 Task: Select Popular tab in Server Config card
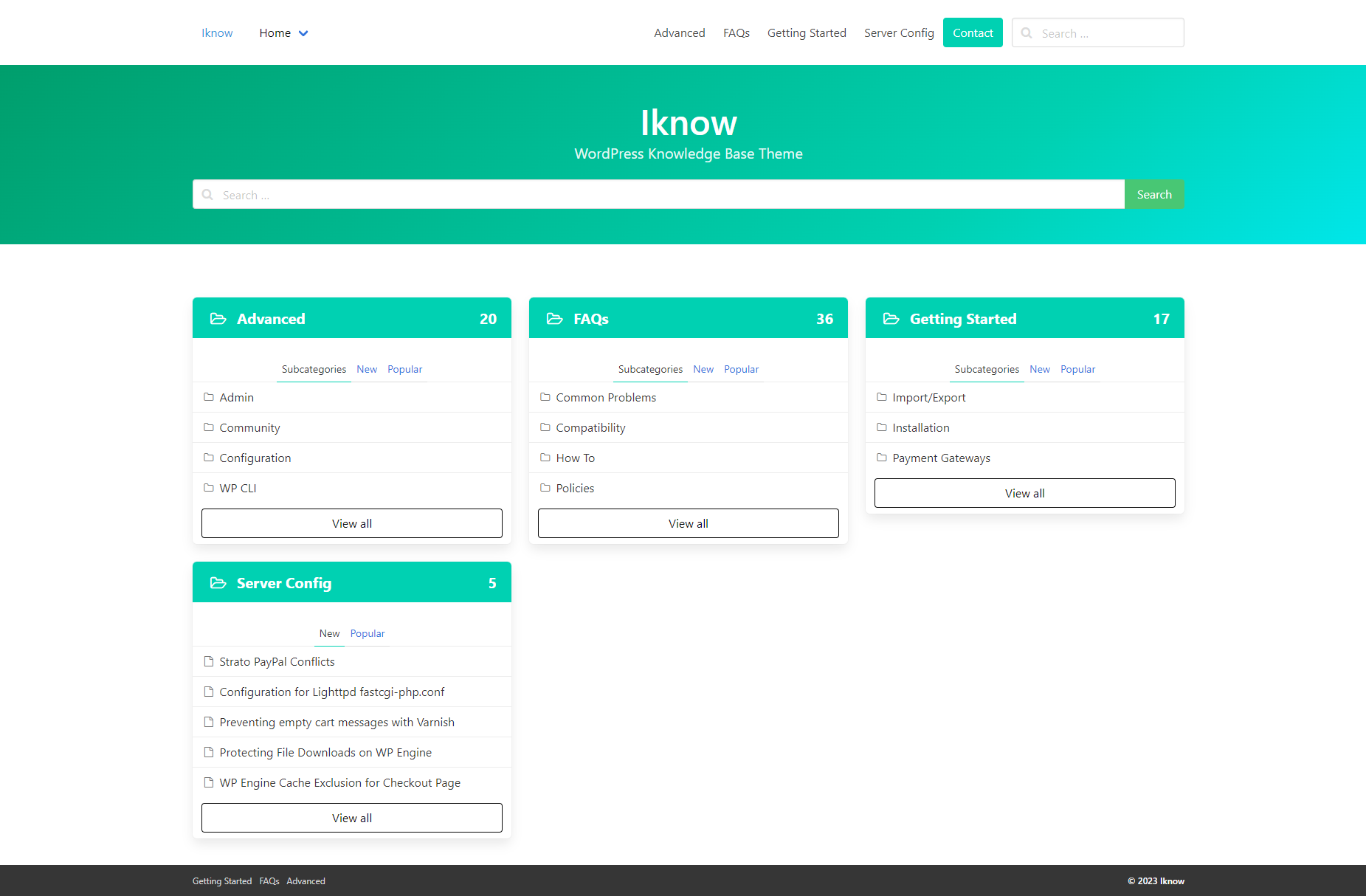pos(368,633)
